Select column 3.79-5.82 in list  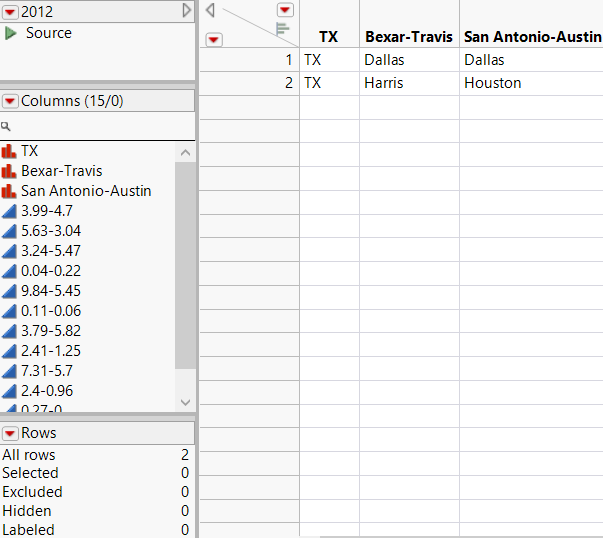51,331
